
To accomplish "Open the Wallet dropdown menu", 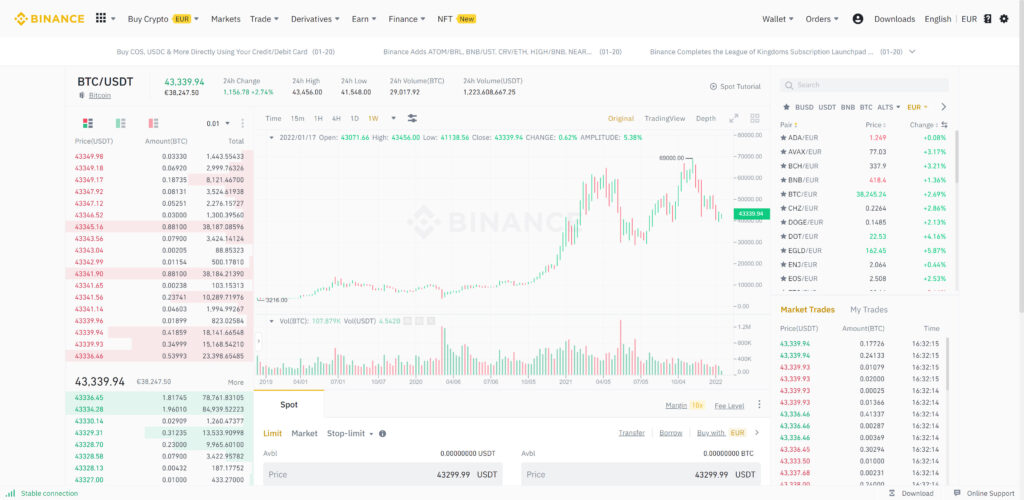I will pos(778,19).
